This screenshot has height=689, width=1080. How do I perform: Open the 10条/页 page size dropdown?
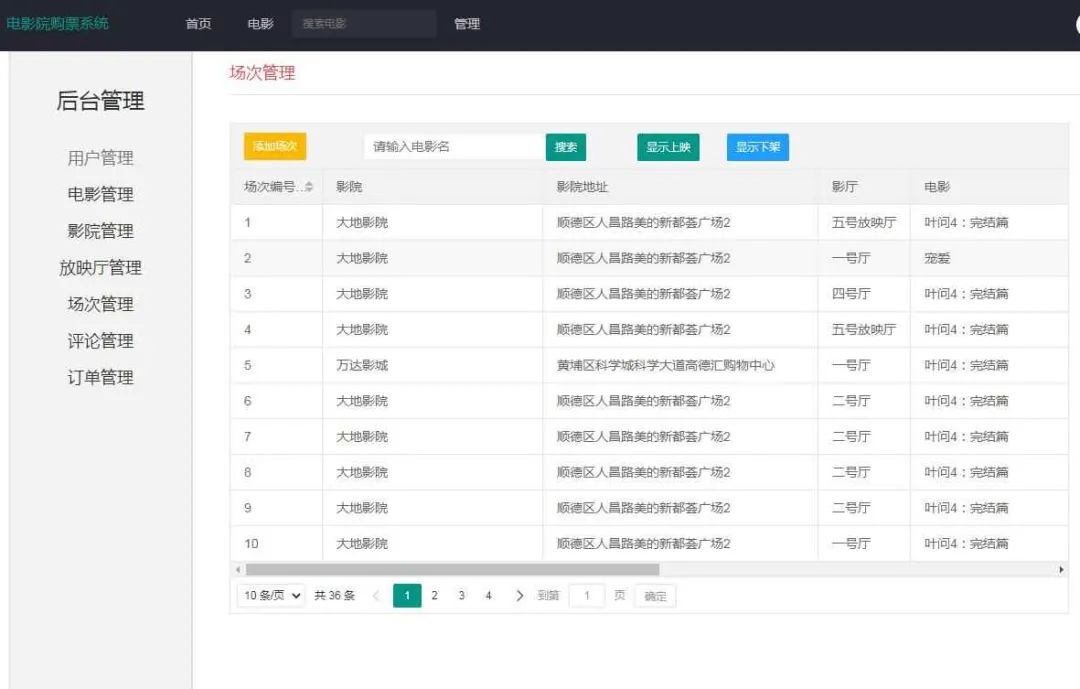coord(270,595)
